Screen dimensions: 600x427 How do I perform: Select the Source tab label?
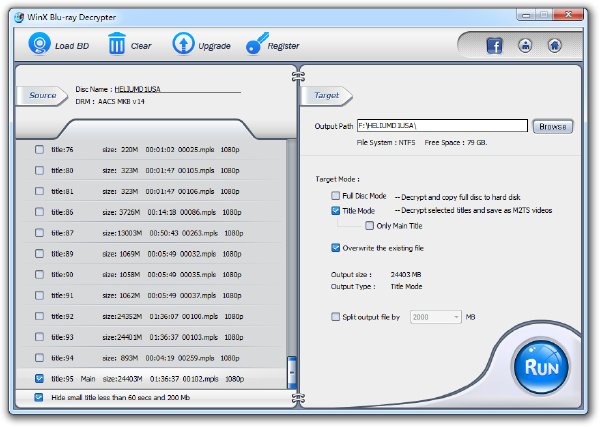pyautogui.click(x=42, y=95)
